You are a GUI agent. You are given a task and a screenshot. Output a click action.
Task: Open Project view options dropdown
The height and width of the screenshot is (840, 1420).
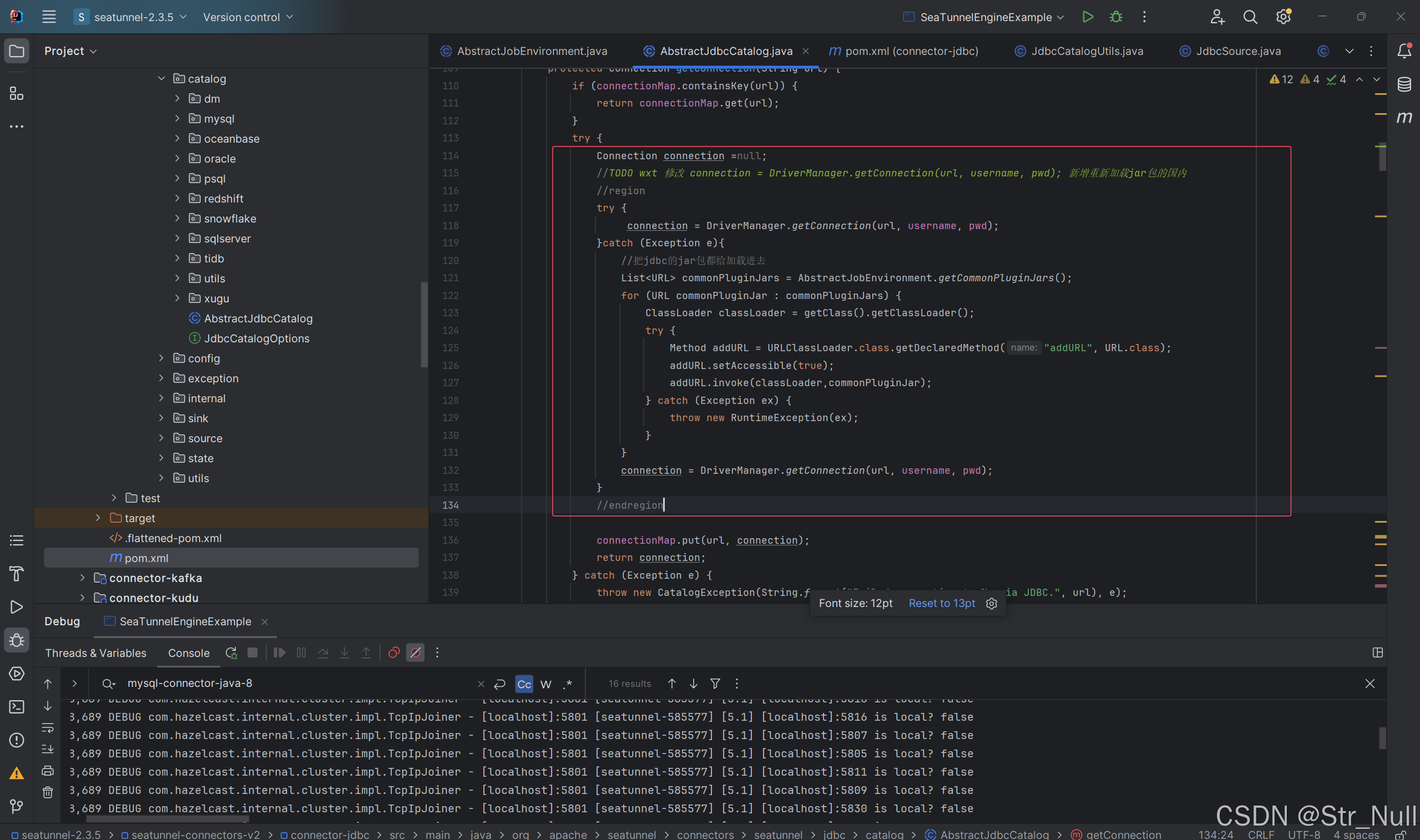click(x=70, y=51)
